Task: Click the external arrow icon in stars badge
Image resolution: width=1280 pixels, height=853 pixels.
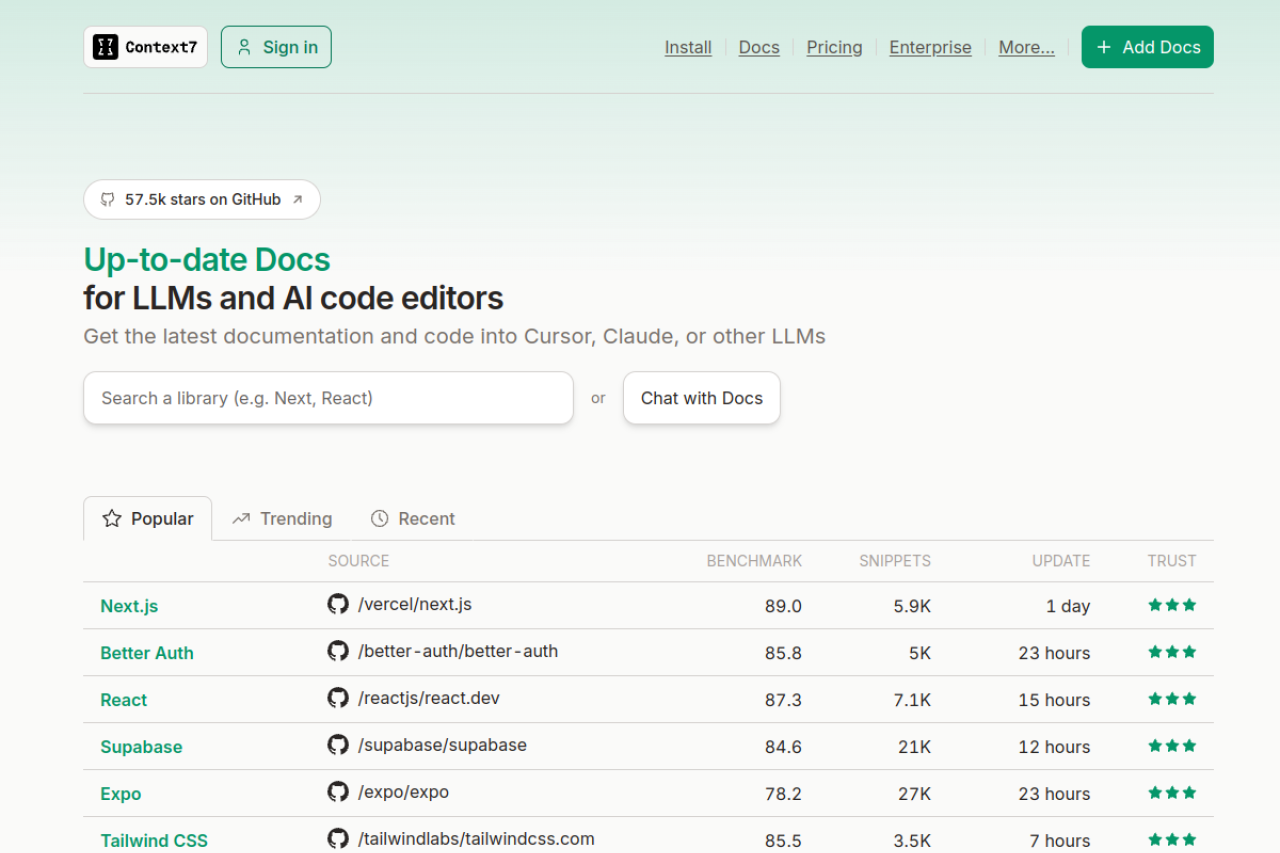Action: (297, 200)
